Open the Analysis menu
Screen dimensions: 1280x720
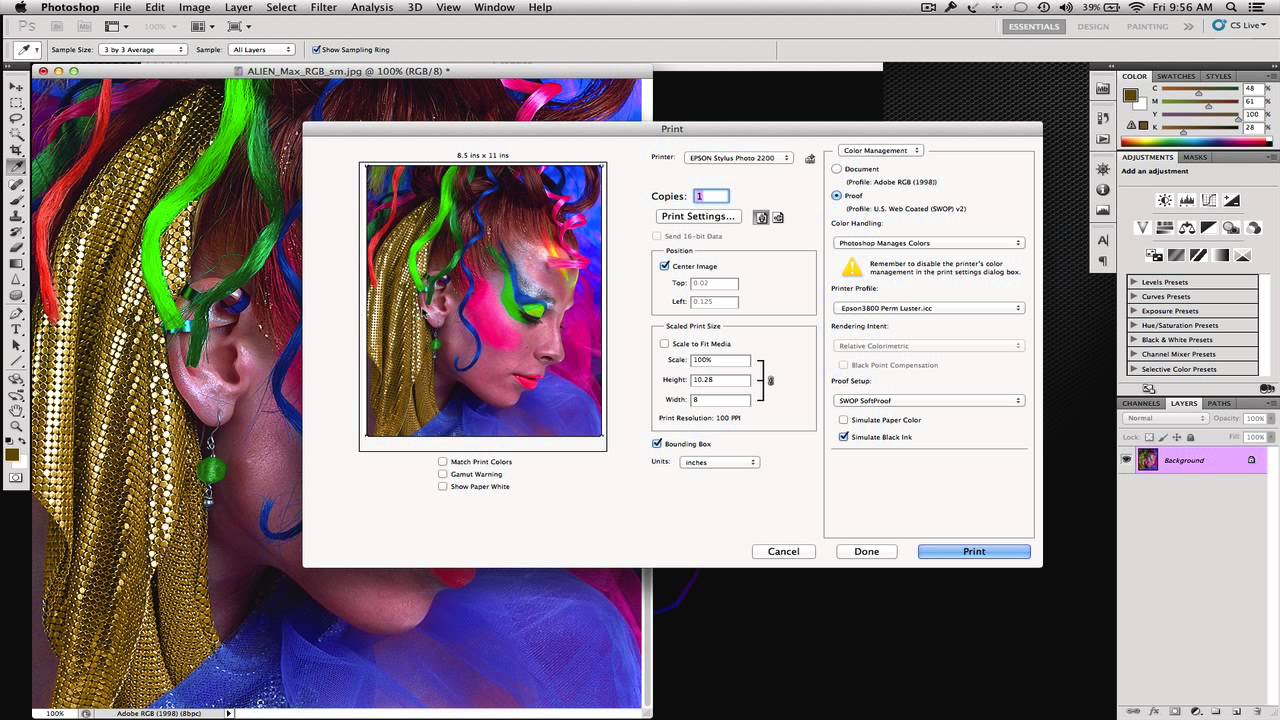click(372, 7)
